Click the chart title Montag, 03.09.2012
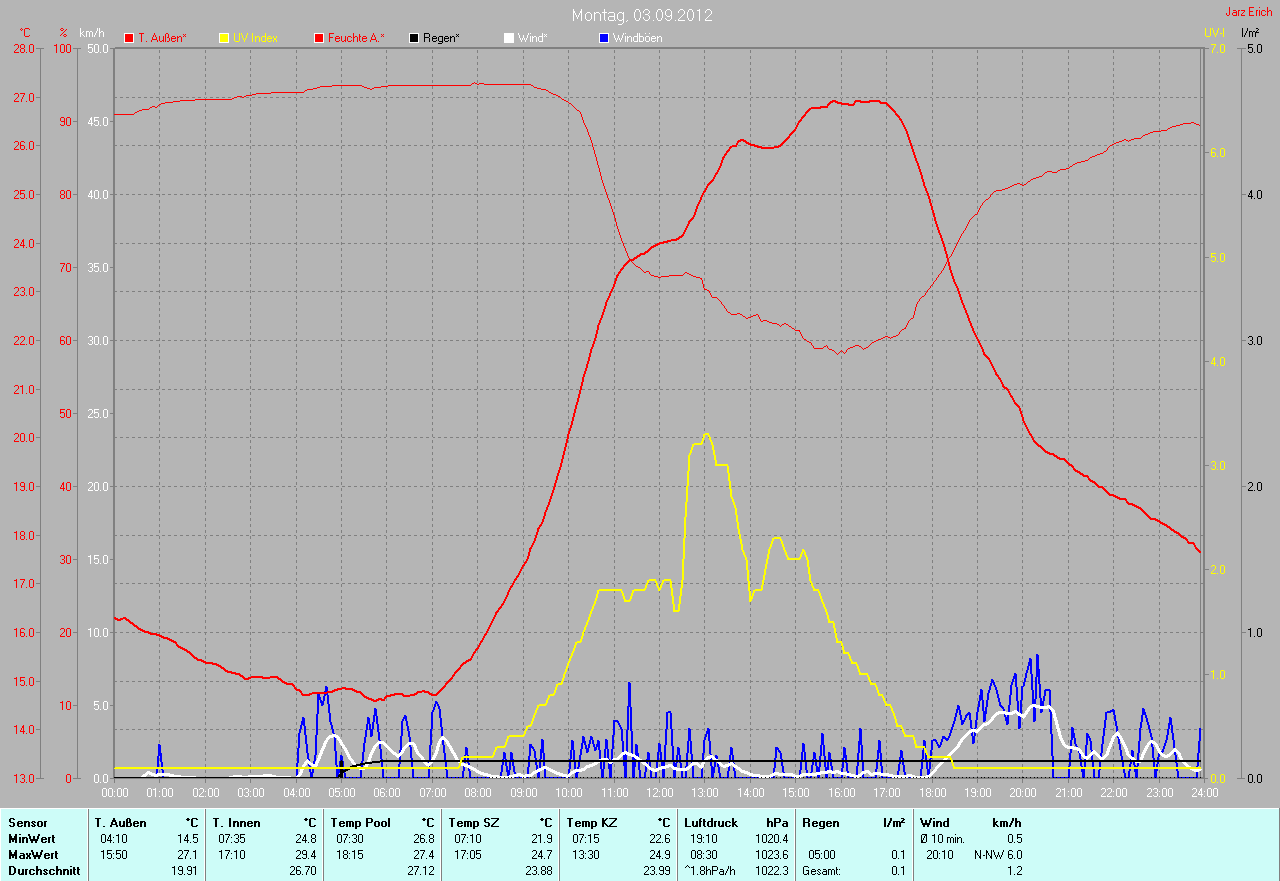Screen dimensions: 1280x881 642,15
